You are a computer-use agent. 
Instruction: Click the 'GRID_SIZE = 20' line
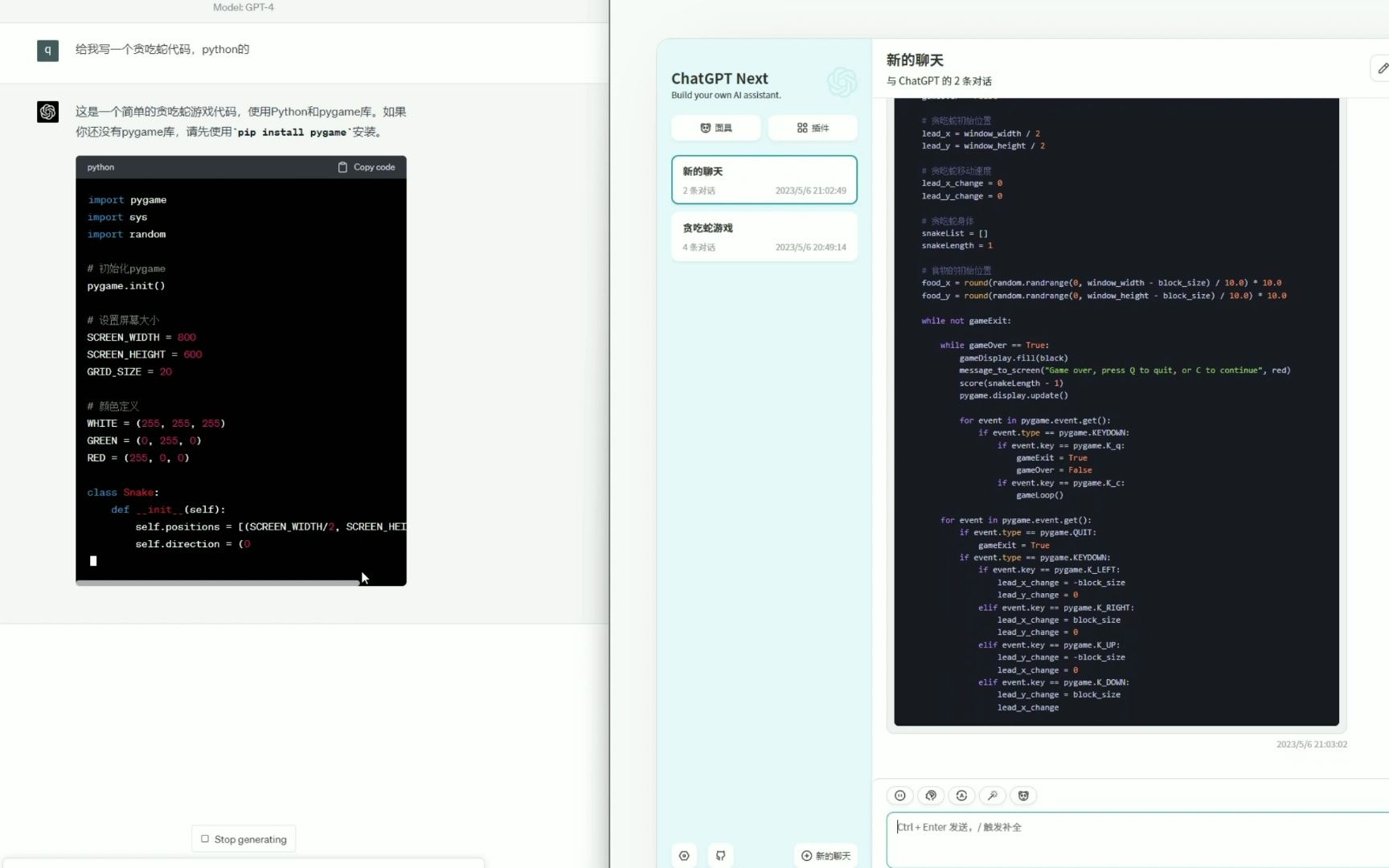pos(129,371)
